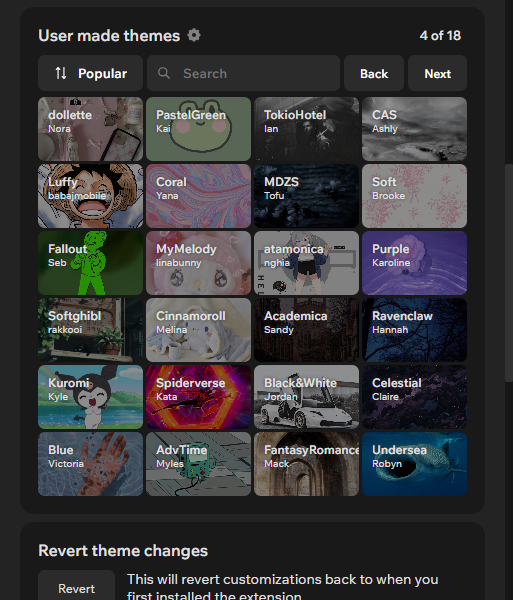
Task: Choose the Purple theme by Karoline
Action: click(x=414, y=263)
